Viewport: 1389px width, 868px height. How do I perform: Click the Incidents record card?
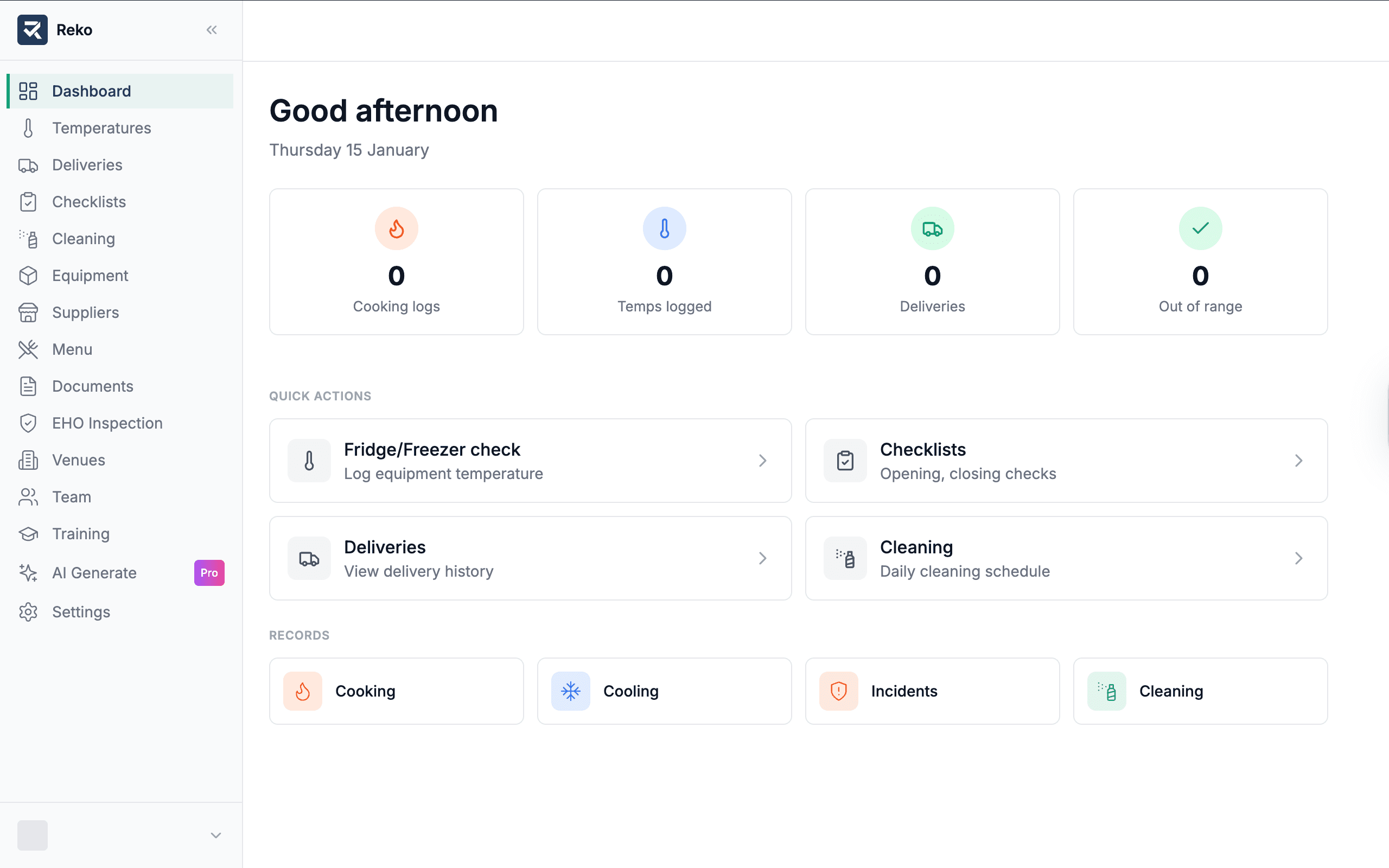[x=932, y=691]
